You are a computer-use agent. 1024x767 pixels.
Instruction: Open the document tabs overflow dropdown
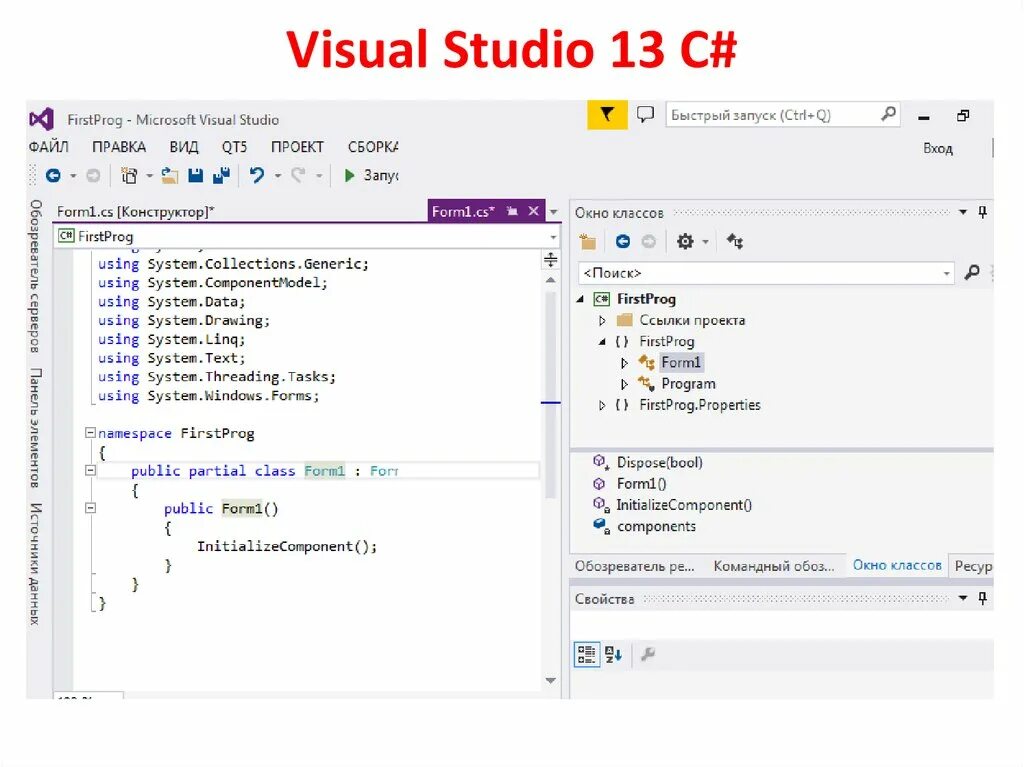554,212
